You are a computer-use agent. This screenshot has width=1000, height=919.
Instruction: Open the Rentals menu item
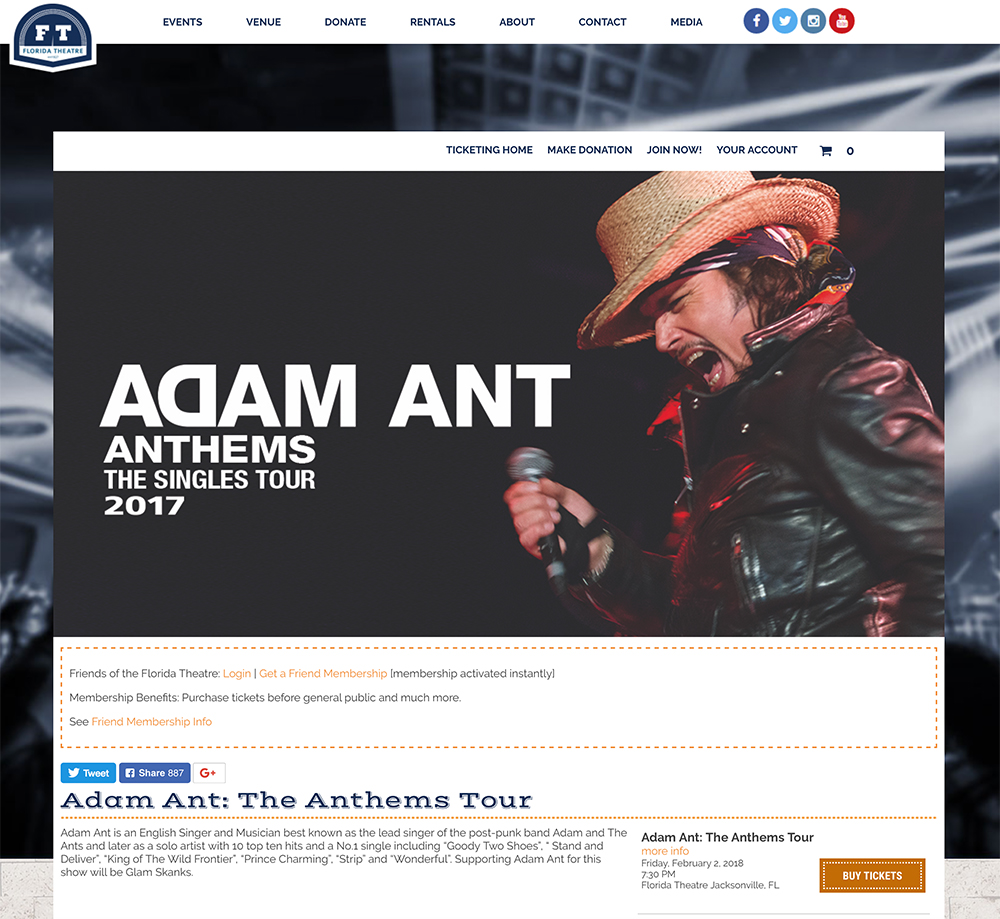432,22
